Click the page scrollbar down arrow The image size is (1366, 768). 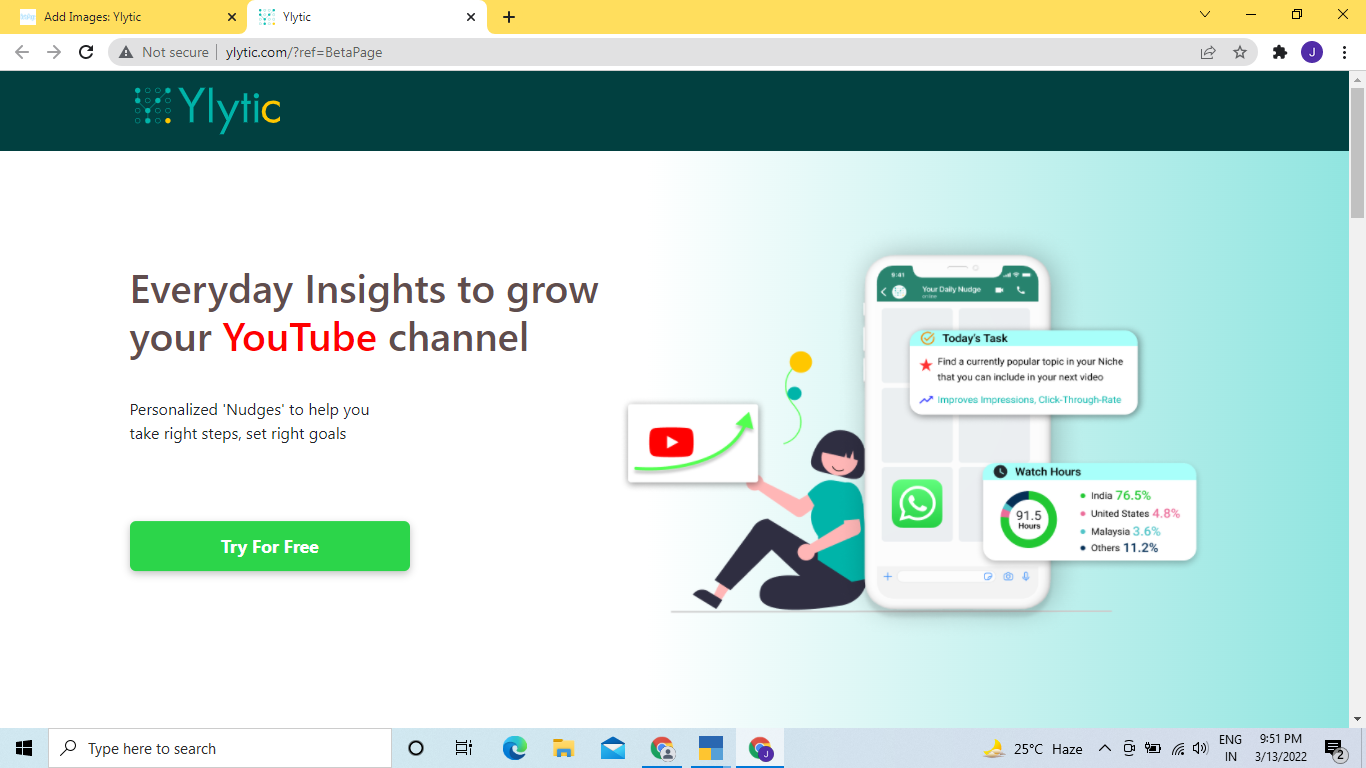[1357, 719]
